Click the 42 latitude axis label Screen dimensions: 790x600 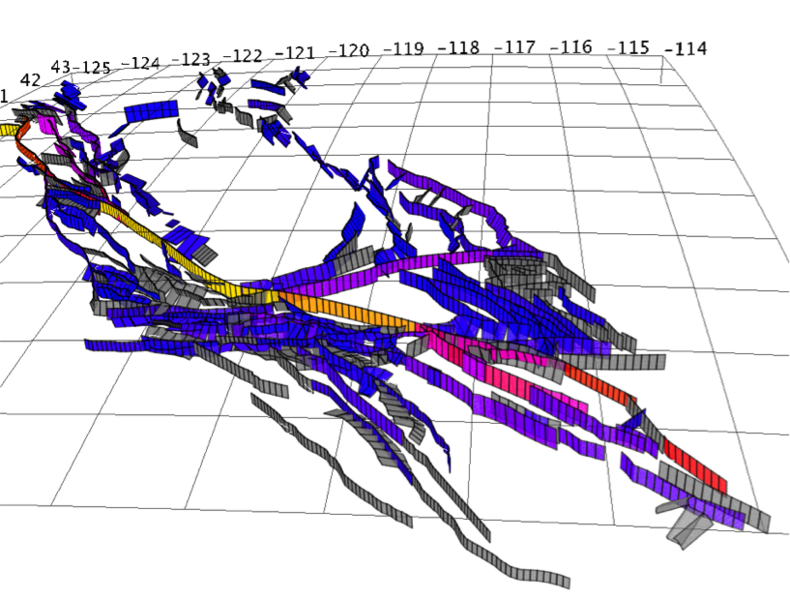pos(30,80)
